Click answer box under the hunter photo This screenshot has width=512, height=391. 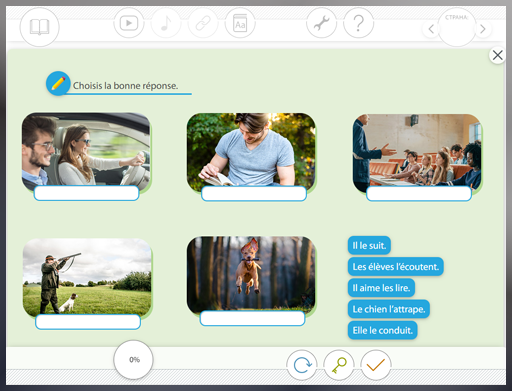coord(88,322)
